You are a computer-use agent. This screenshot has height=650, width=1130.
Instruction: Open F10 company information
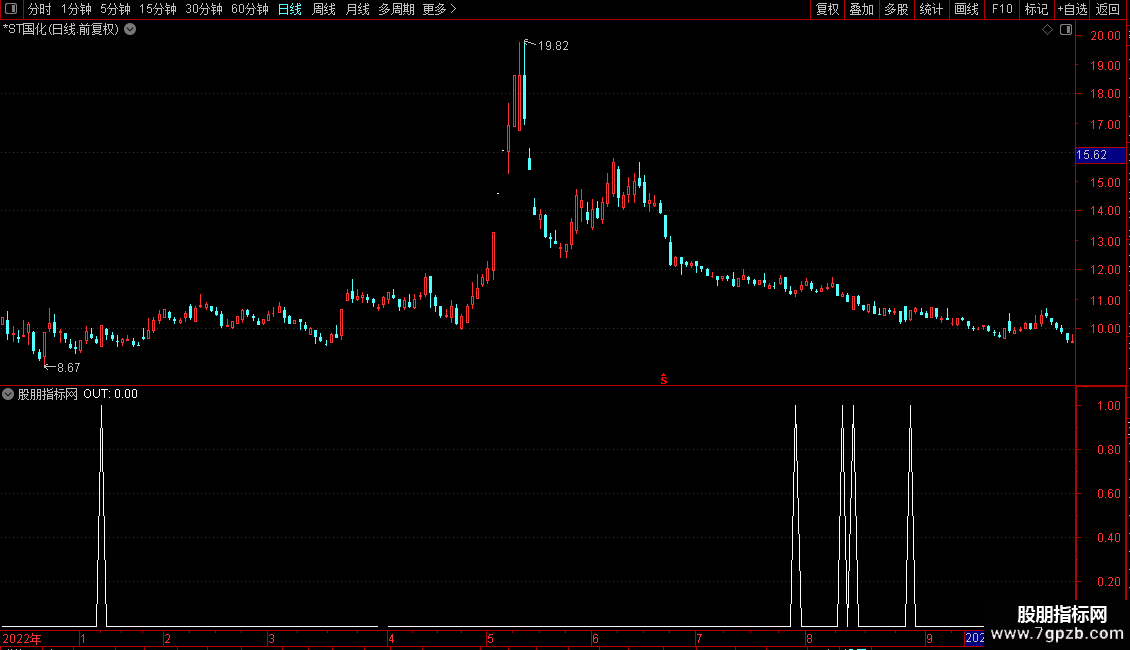1002,9
